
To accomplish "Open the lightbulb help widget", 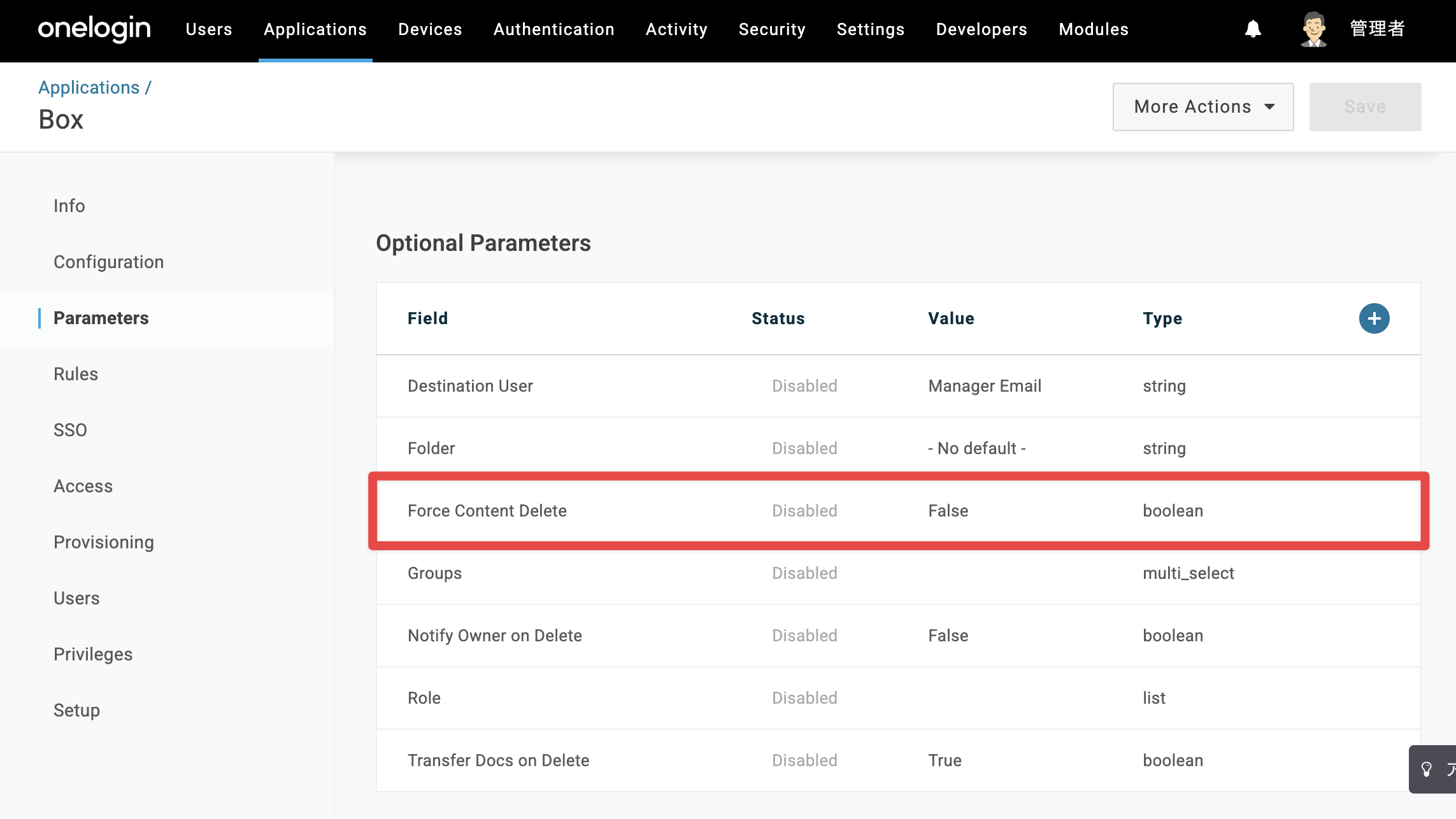I will click(x=1433, y=769).
